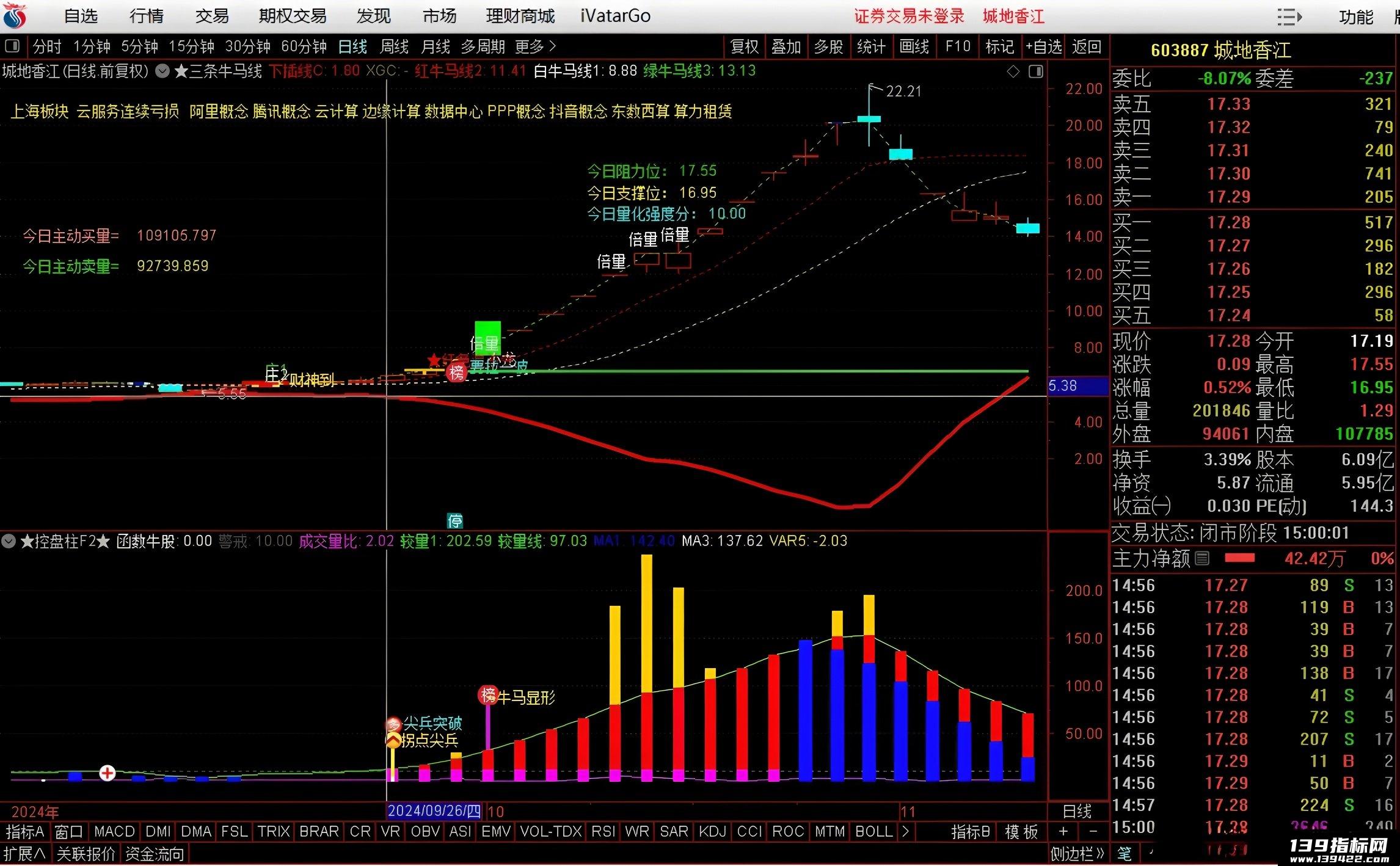Click the minus zoom-out button in the indicator bar
1400x866 pixels.
(x=1093, y=831)
